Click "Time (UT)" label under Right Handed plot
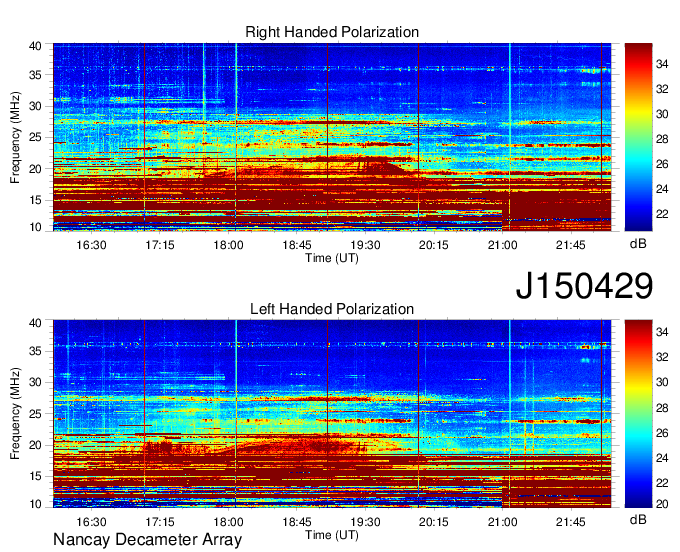This screenshot has height=552, width=680. 332,258
